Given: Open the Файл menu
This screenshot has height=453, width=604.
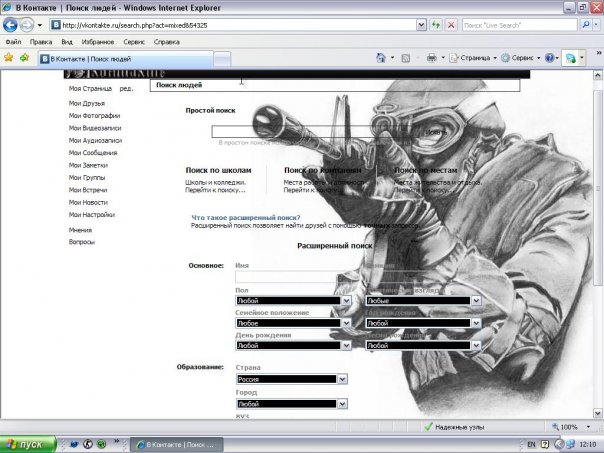Looking at the screenshot, I should click(x=13, y=42).
